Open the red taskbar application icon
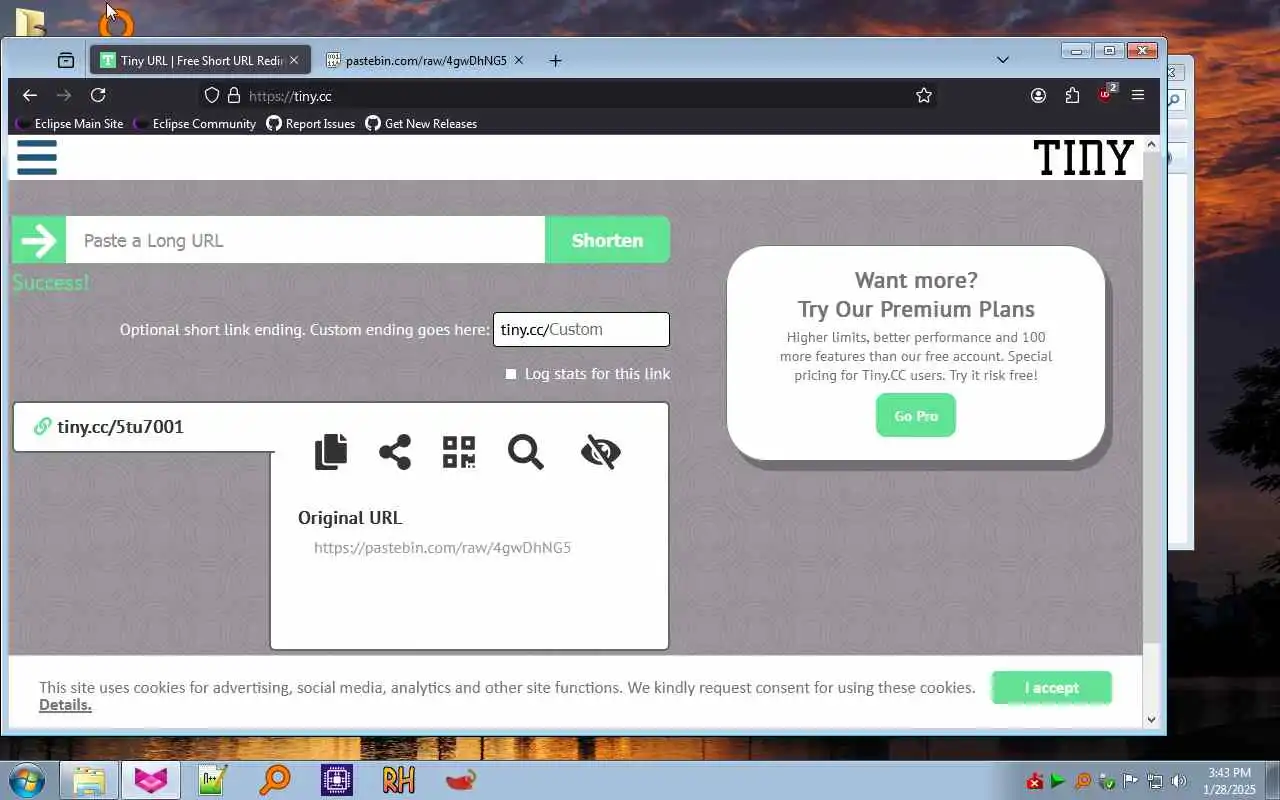 tap(460, 780)
